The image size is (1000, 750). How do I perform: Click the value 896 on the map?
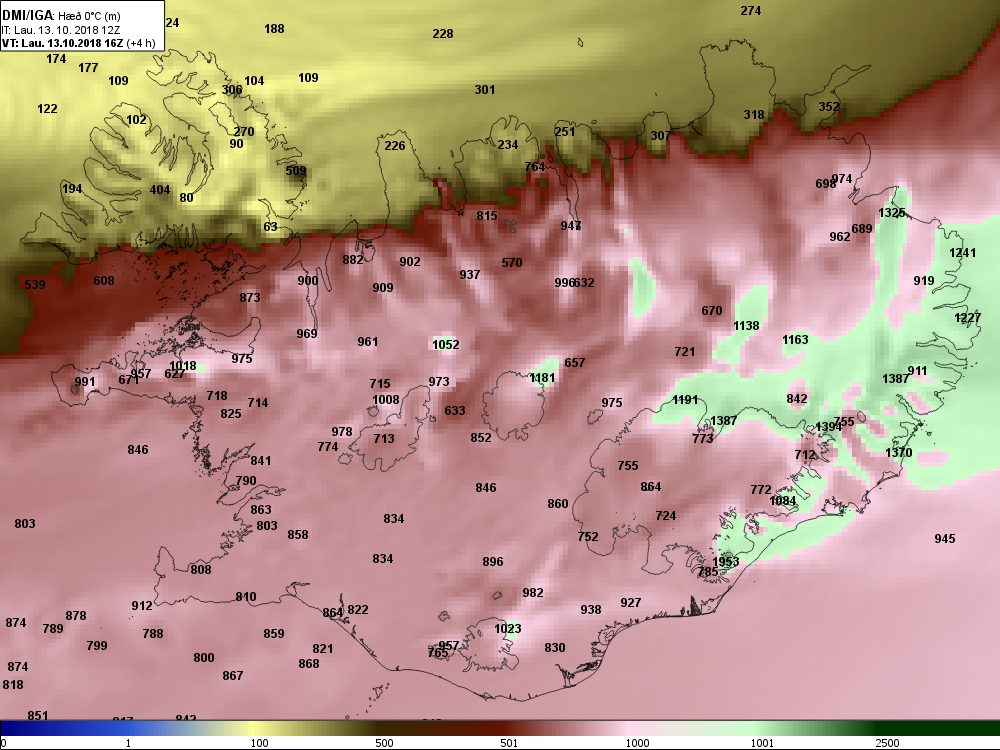[492, 562]
